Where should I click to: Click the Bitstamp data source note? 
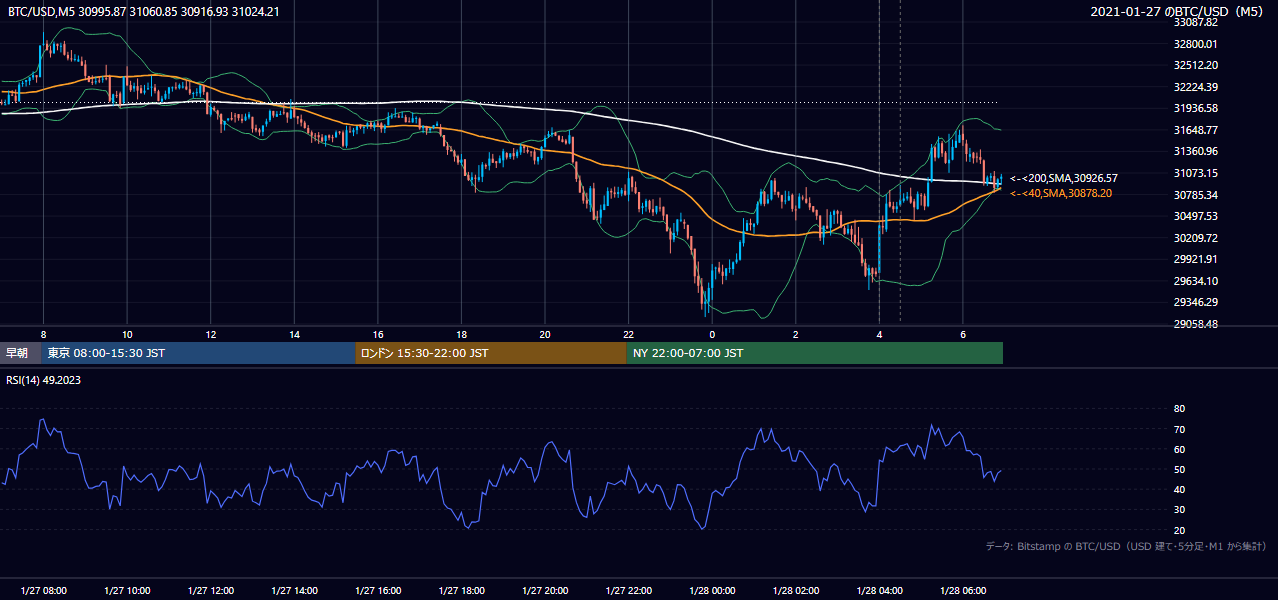1126,546
